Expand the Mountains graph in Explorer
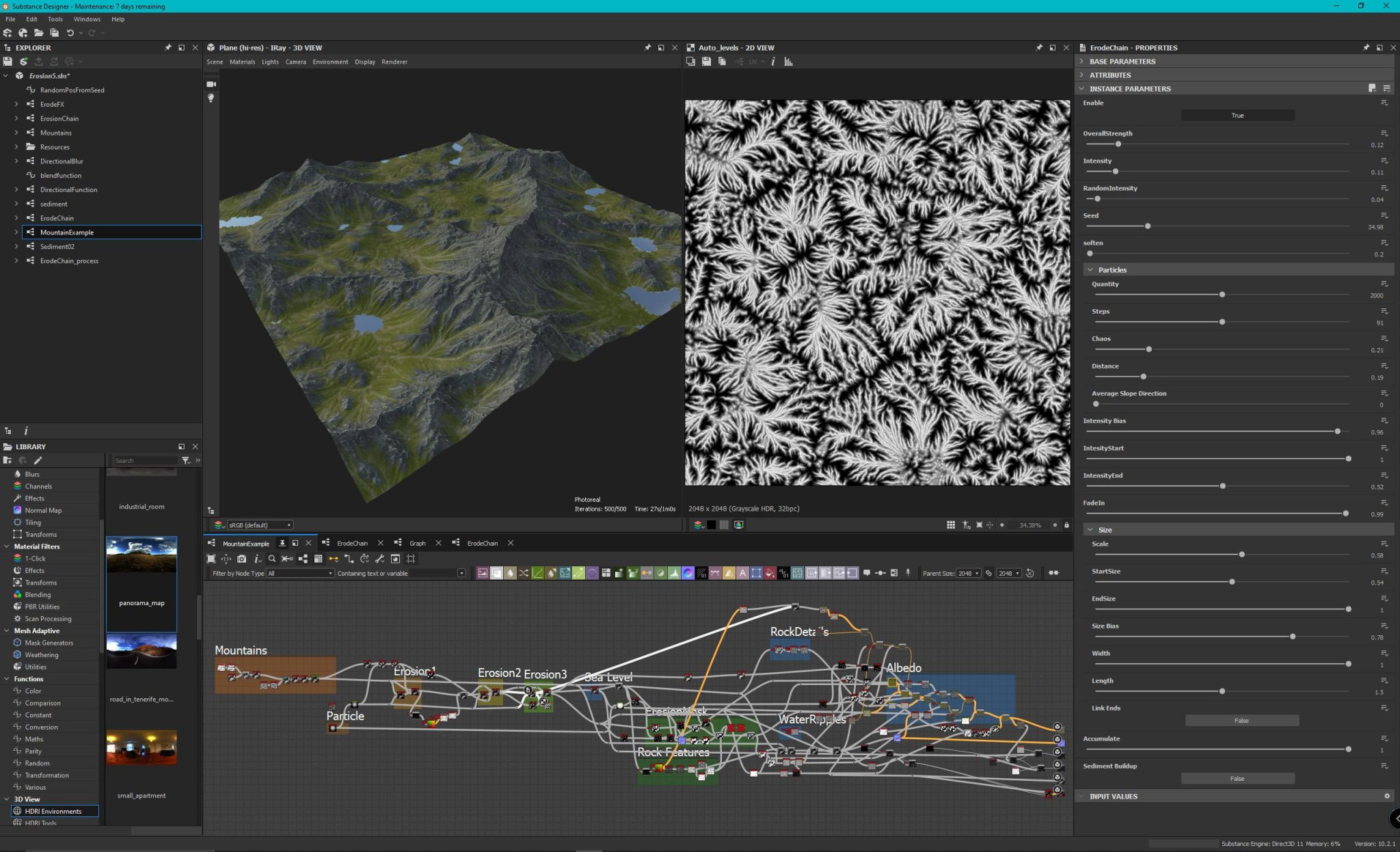 tap(16, 133)
